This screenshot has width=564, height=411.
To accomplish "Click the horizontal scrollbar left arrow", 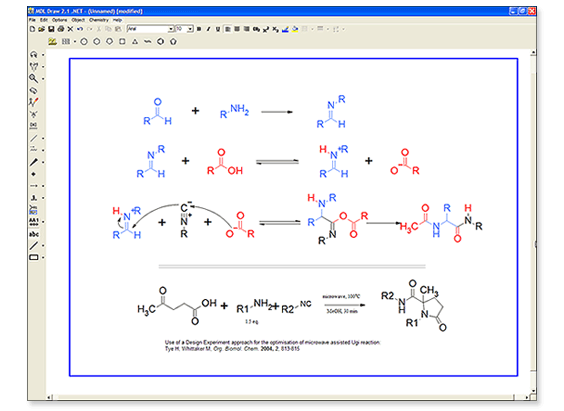I will (x=49, y=397).
